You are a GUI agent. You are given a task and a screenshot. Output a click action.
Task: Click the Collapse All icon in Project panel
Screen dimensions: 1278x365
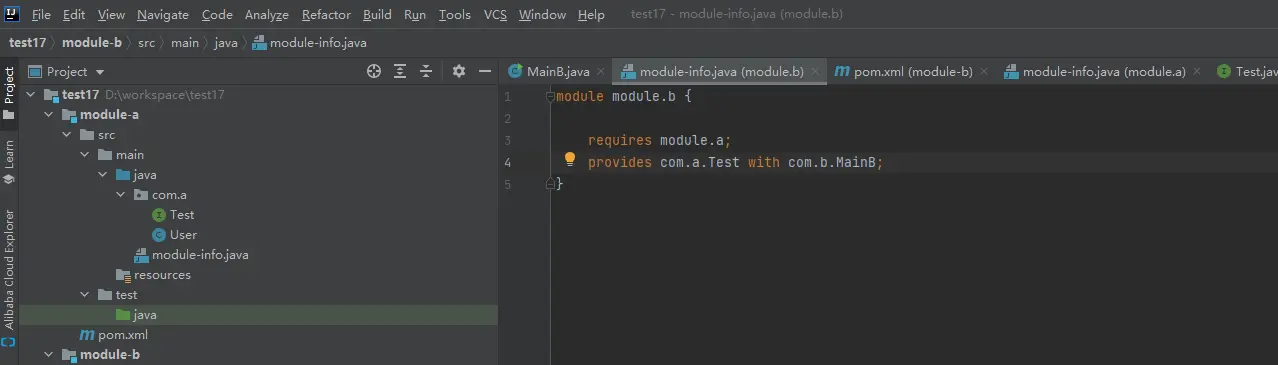point(426,71)
